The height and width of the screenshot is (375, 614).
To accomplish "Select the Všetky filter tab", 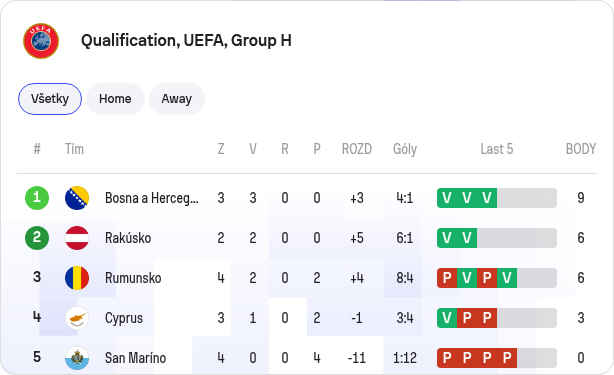I will (x=50, y=99).
